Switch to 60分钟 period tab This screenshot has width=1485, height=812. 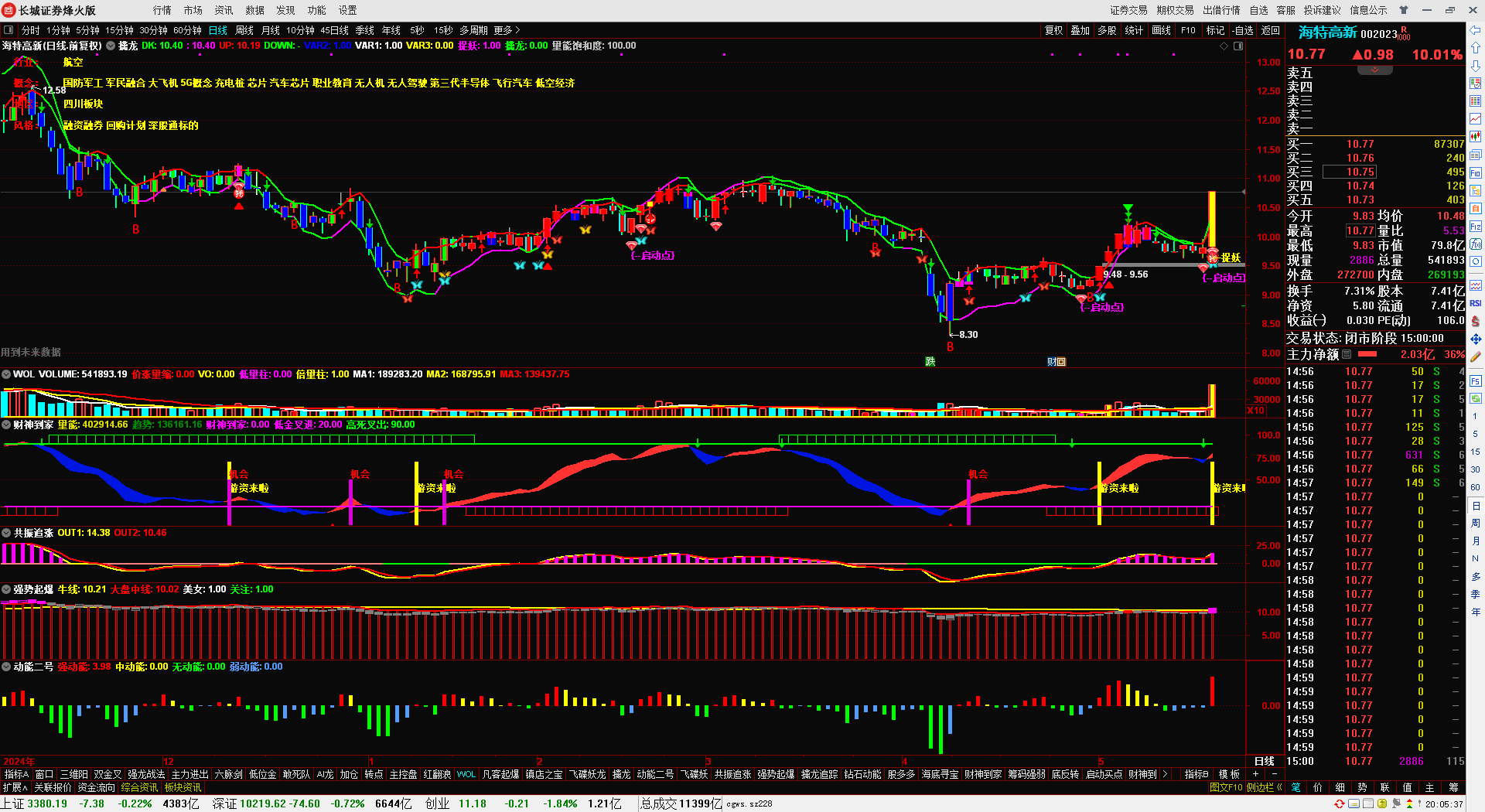click(187, 30)
